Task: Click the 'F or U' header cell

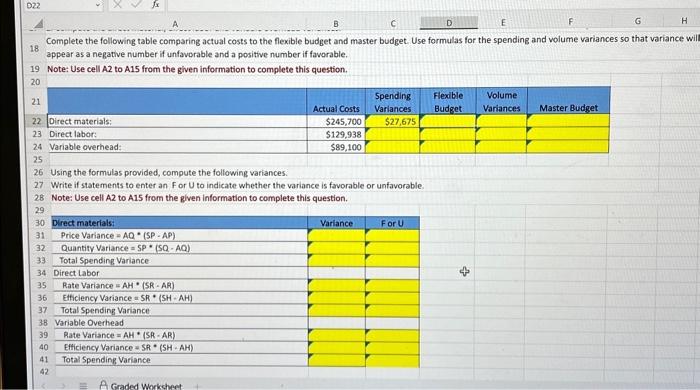Action: pos(392,223)
